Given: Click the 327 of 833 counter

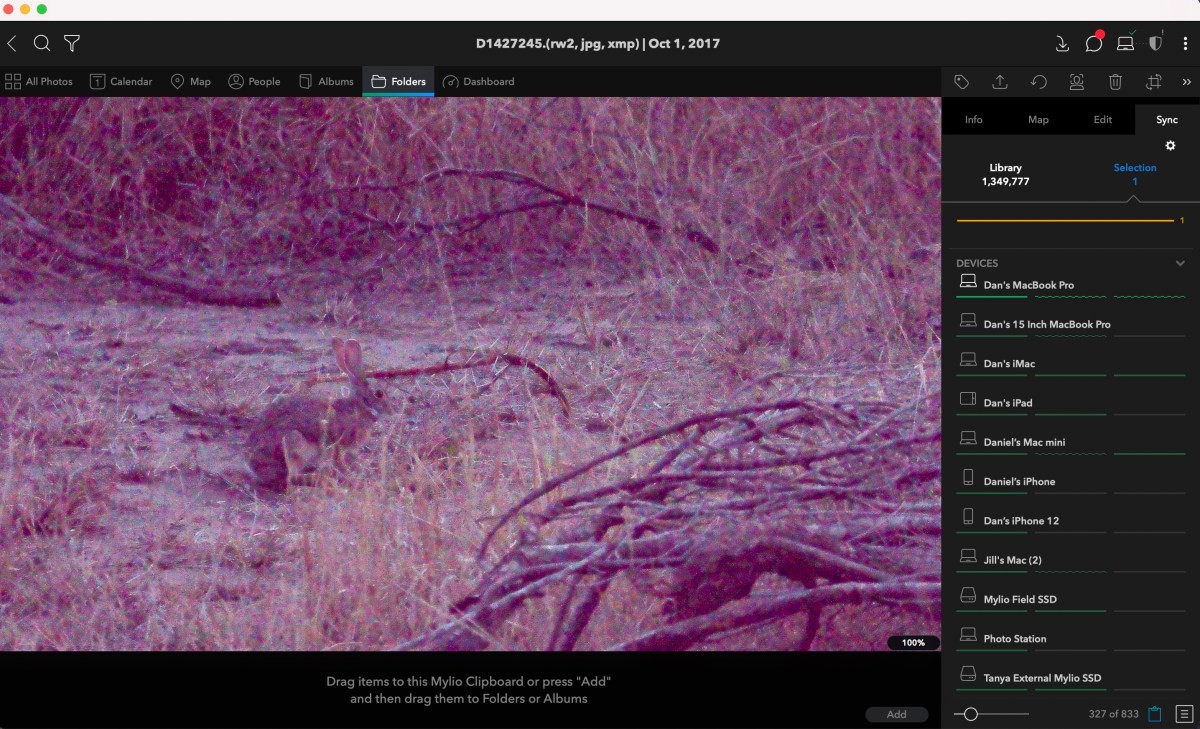Looking at the screenshot, I should pyautogui.click(x=1113, y=714).
